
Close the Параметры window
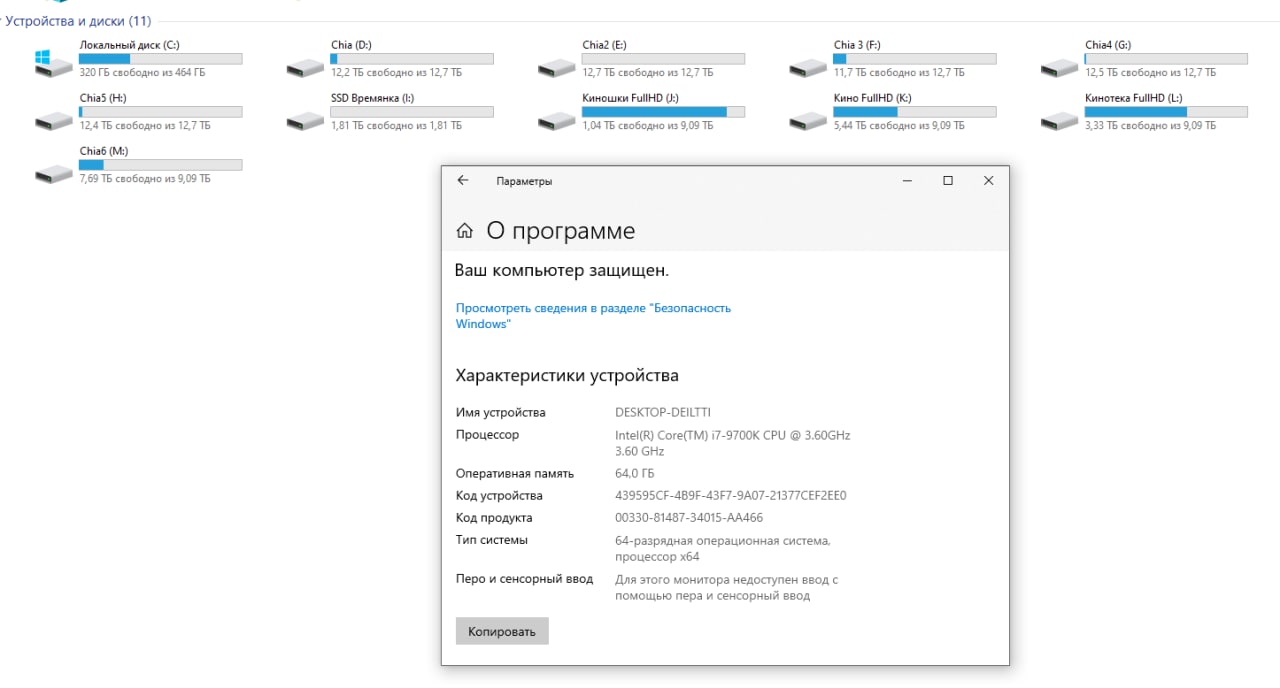(x=988, y=181)
